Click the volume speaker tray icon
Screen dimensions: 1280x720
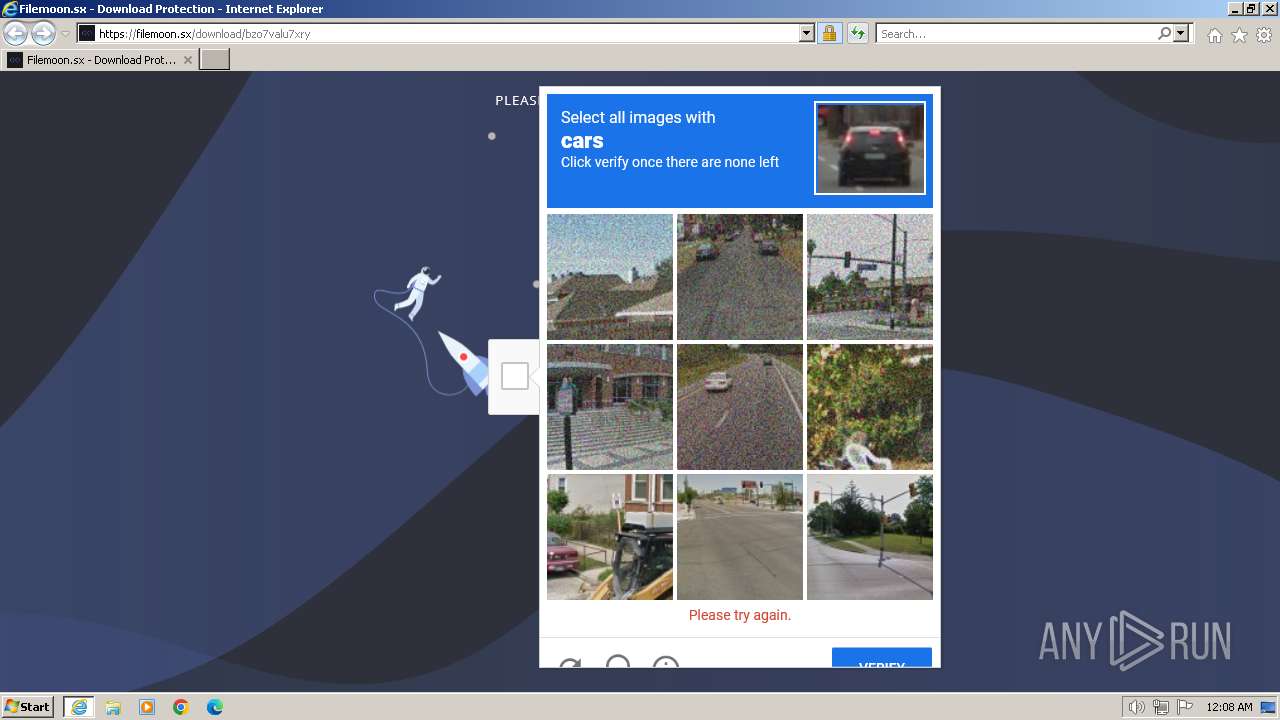tap(1137, 707)
